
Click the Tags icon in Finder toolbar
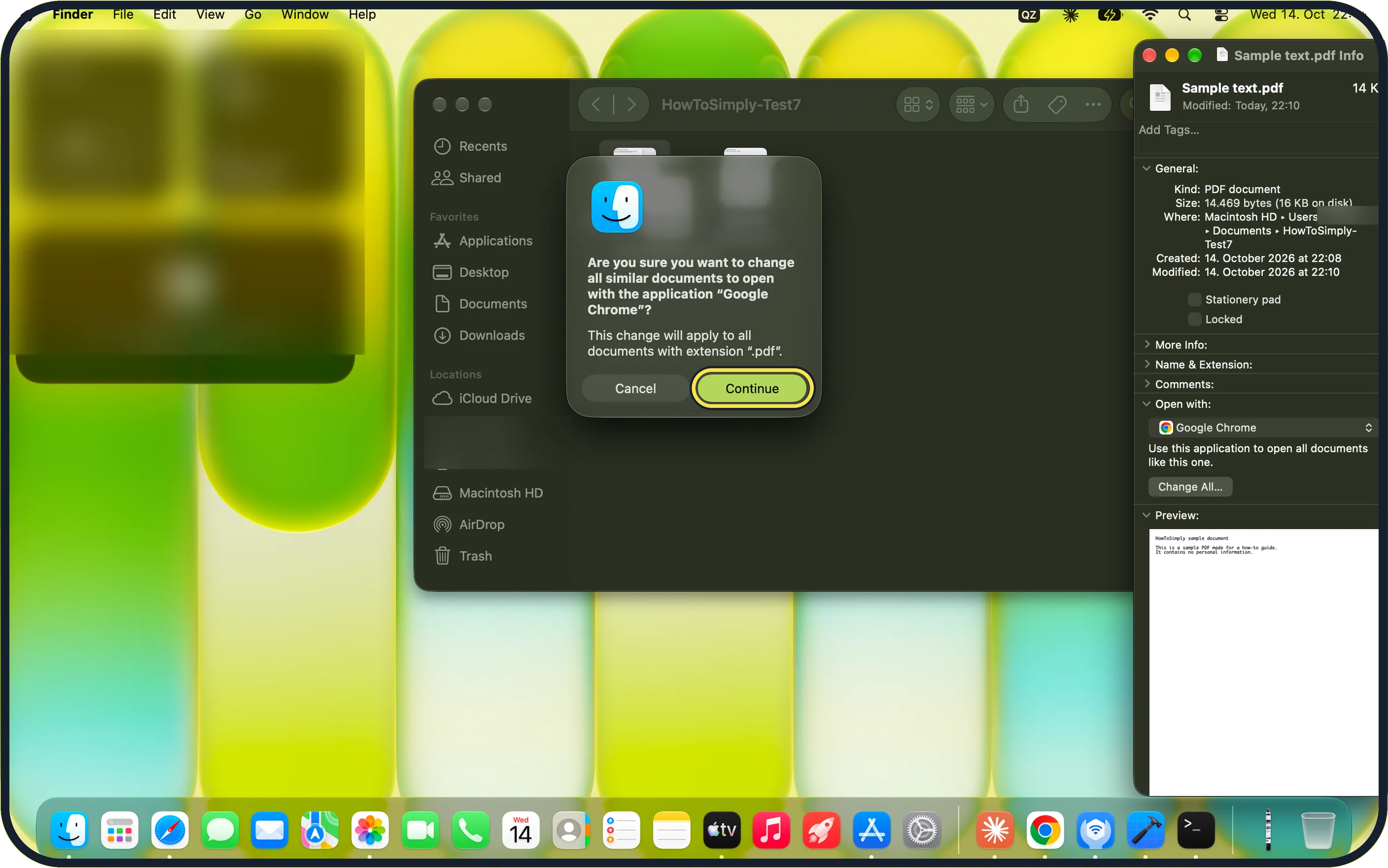(x=1057, y=104)
